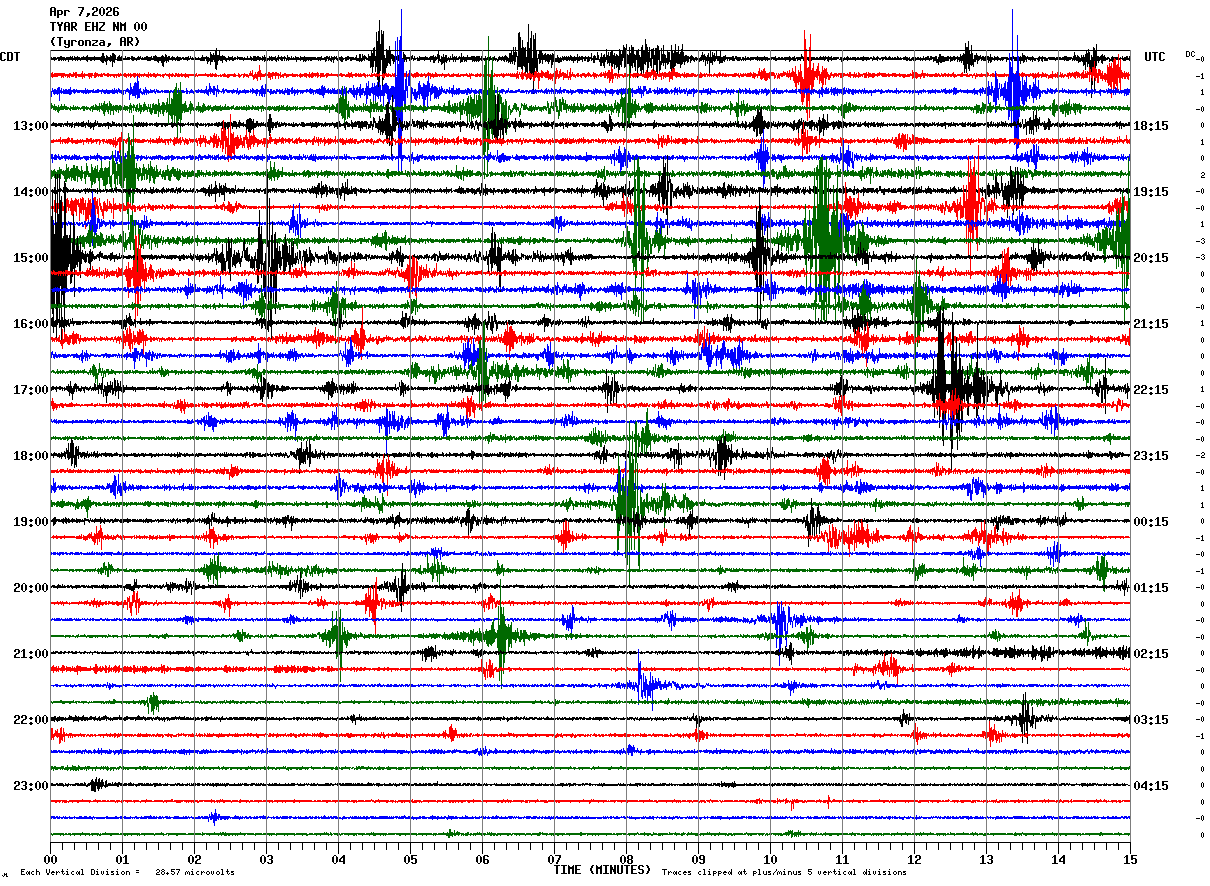The image size is (1210, 886).
Task: Click the "DC" column header
Action: [x=1190, y=54]
